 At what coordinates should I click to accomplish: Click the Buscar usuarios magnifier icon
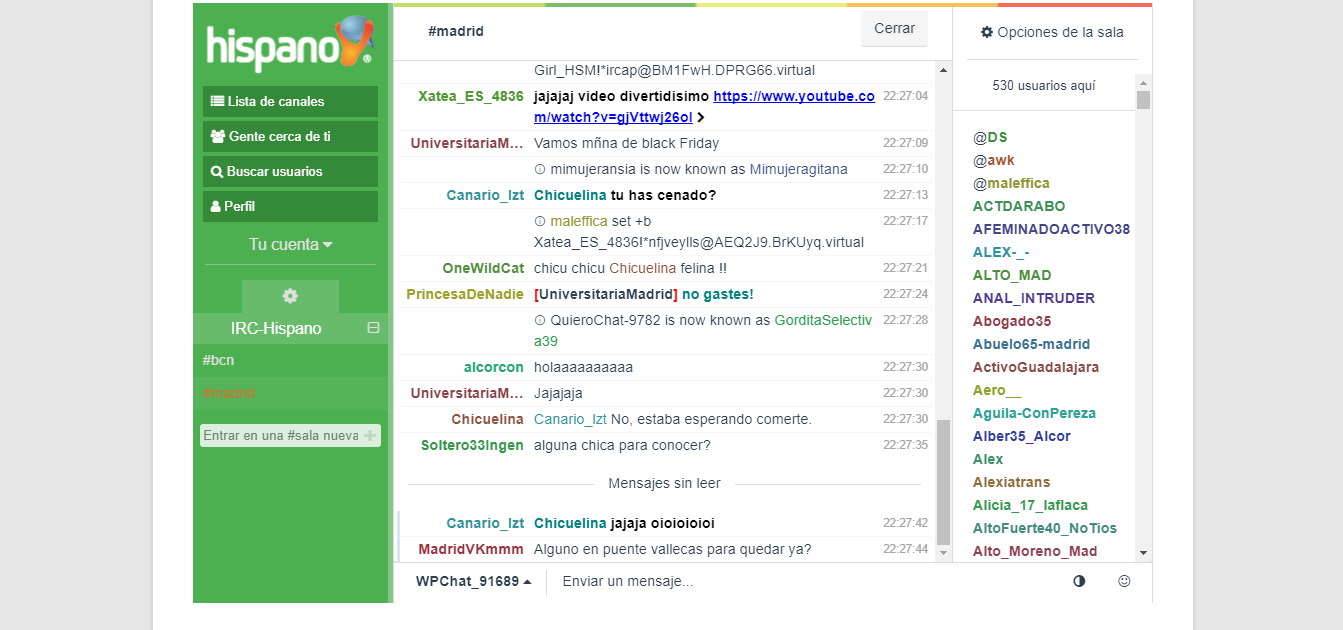coord(216,171)
